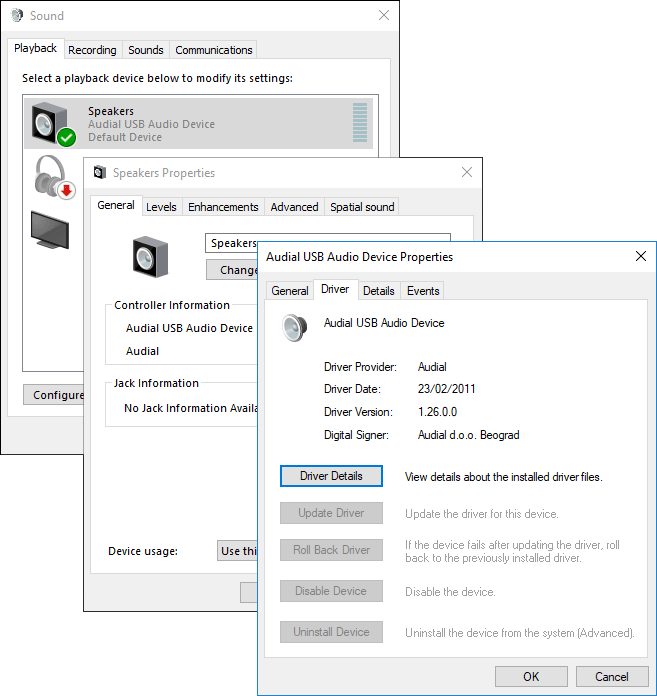Open the Spatial sound tab
The width and height of the screenshot is (657, 696).
[362, 207]
